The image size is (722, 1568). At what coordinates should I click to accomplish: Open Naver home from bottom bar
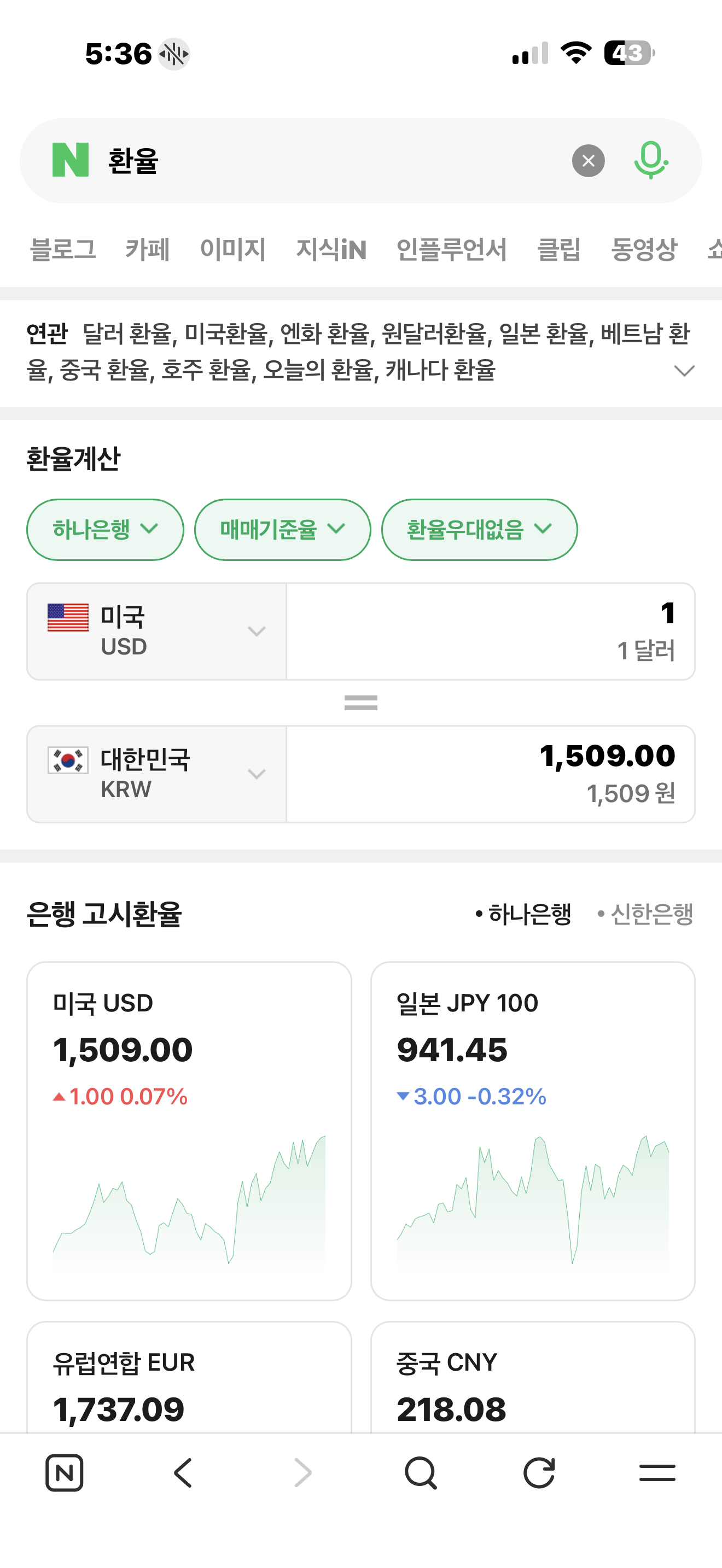click(65, 1472)
